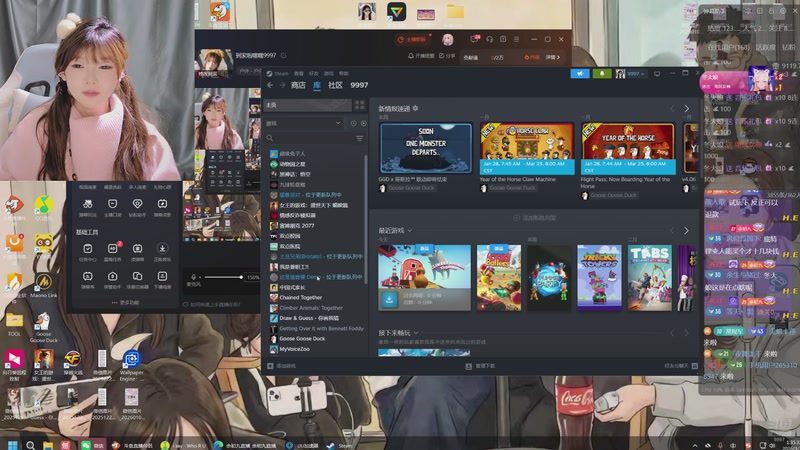Viewport: 800px width, 450px height.
Task: Open the AD task icon with red badge
Action: [113, 248]
